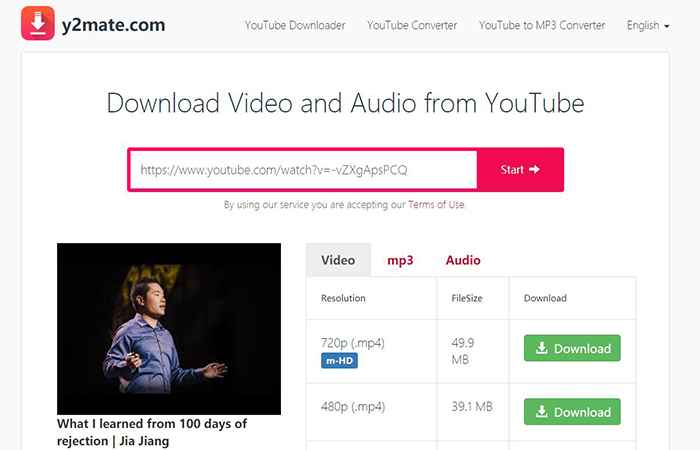Click the y2mate download logo icon

pyautogui.click(x=38, y=23)
